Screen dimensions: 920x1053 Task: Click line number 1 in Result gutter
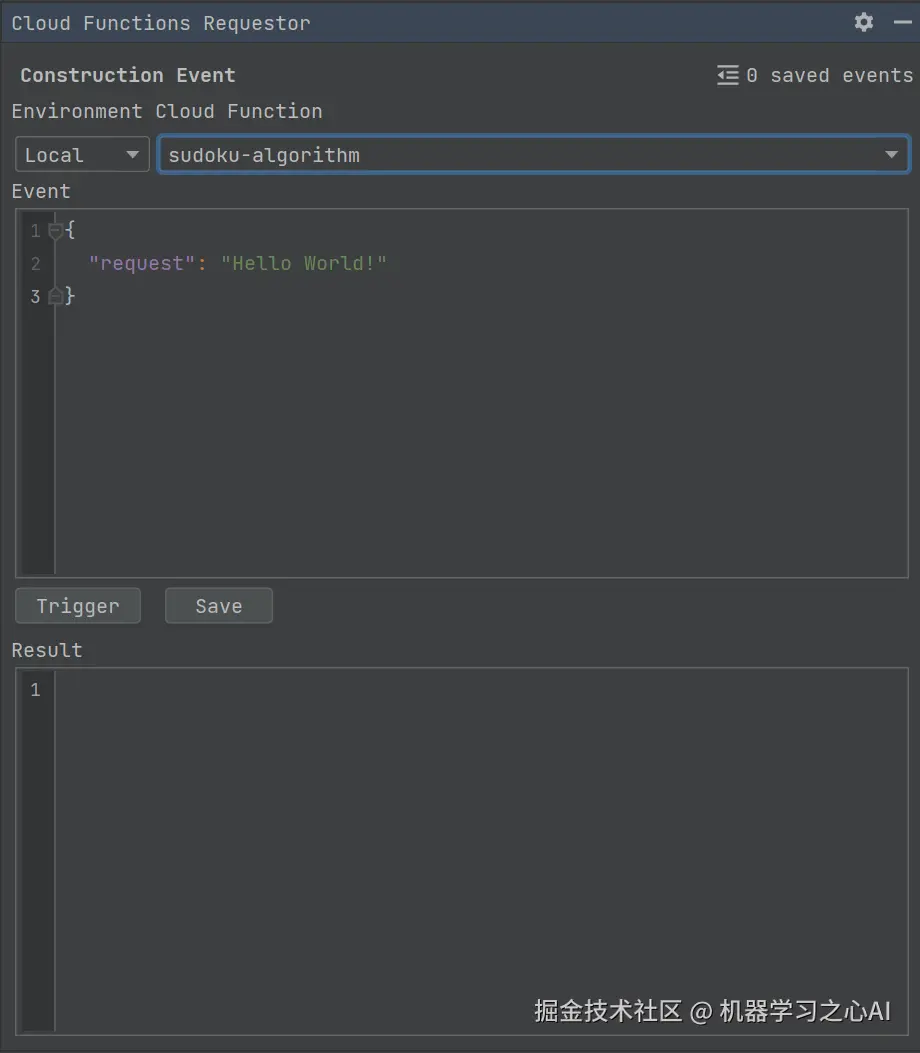(x=35, y=690)
